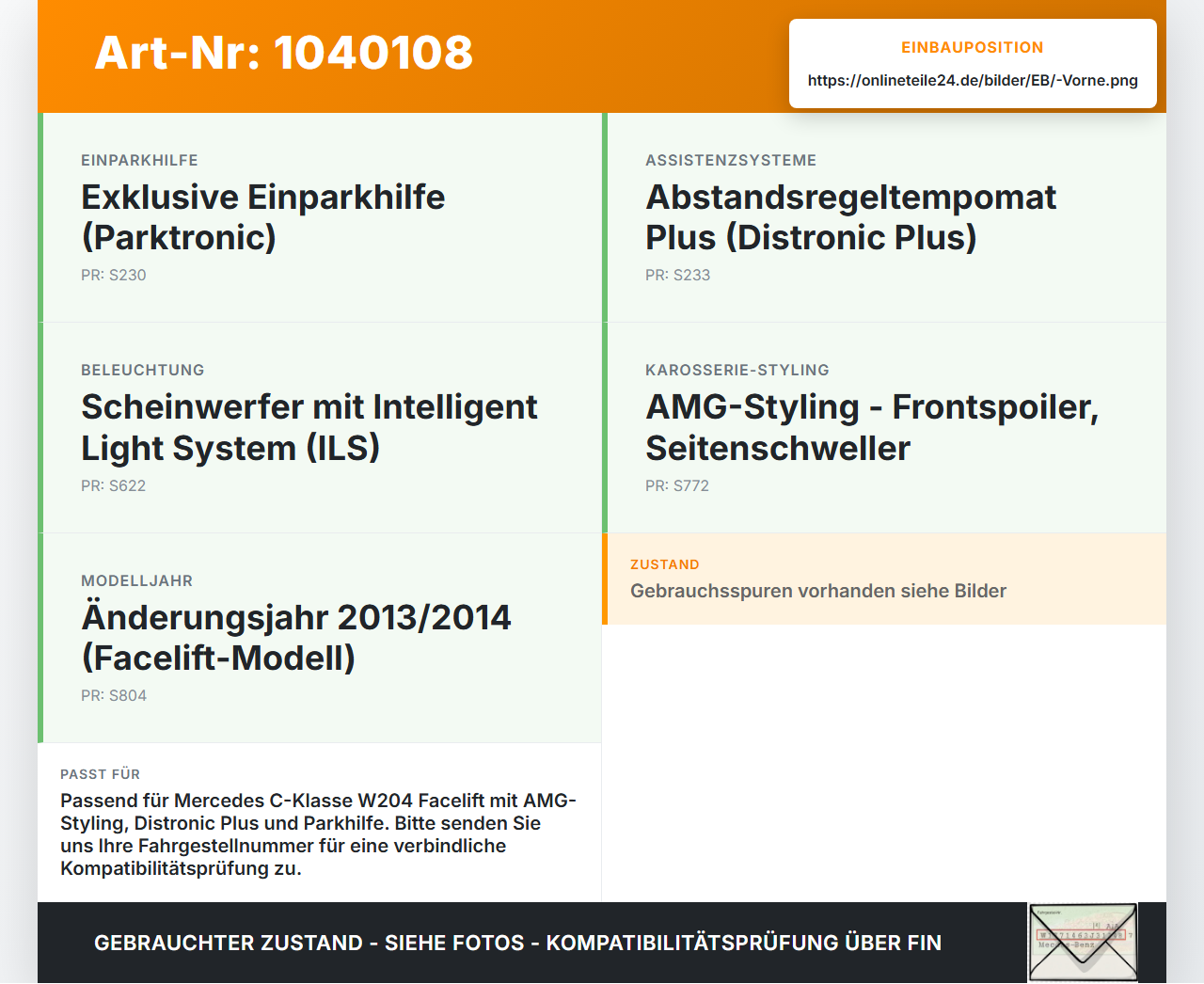Click the KAROSSERIE-STYLING category label
The width and height of the screenshot is (1204, 984).
point(737,371)
